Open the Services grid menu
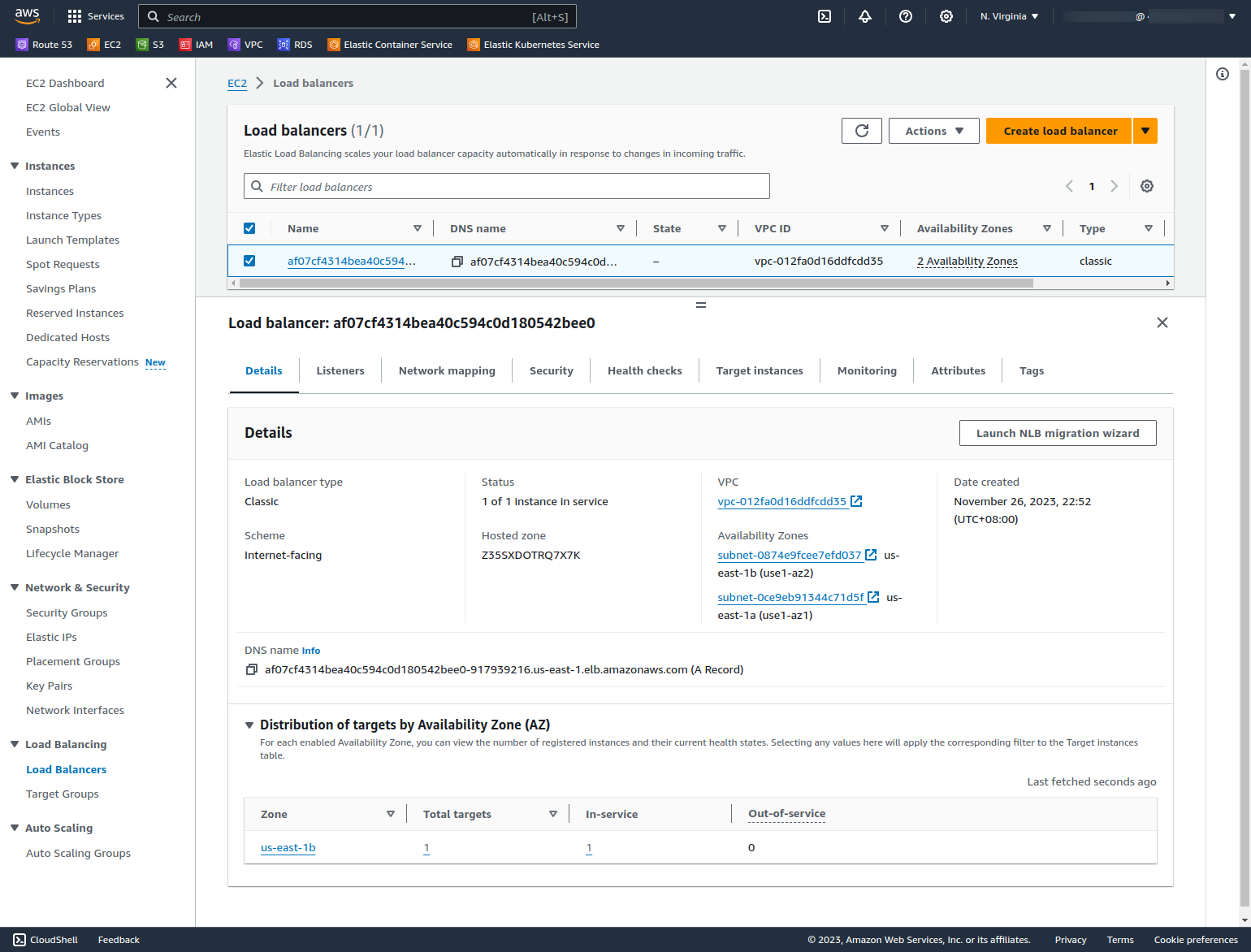Image resolution: width=1251 pixels, height=952 pixels. 75,16
